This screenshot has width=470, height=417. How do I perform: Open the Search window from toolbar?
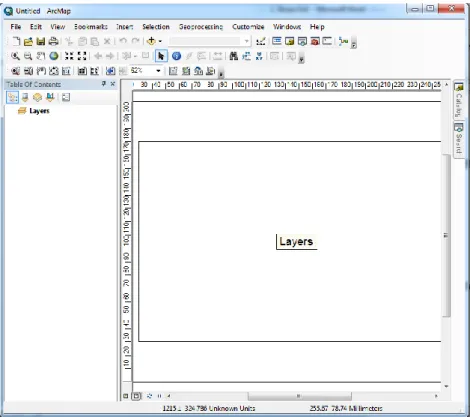(302, 41)
